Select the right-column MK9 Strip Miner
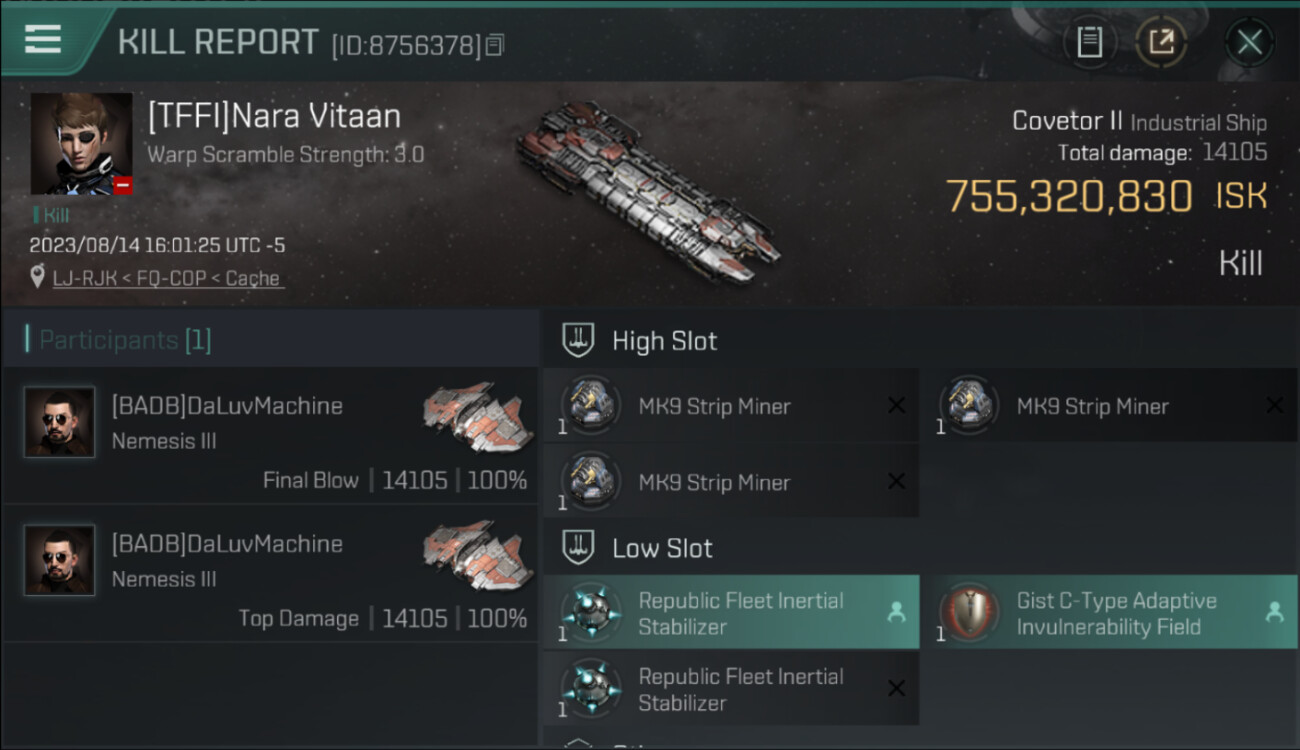Viewport: 1300px width, 750px height. click(x=1092, y=406)
